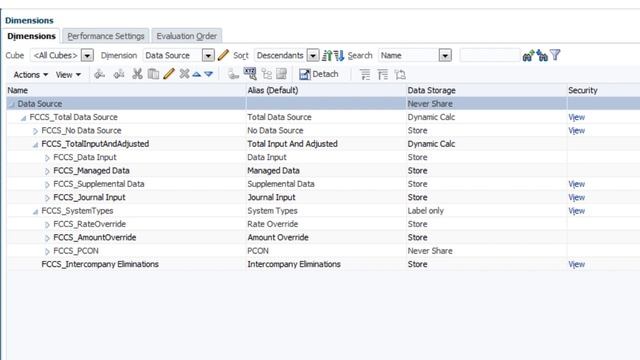Expand the FCCS_Managed Data node
The image size is (640, 360).
(x=47, y=171)
